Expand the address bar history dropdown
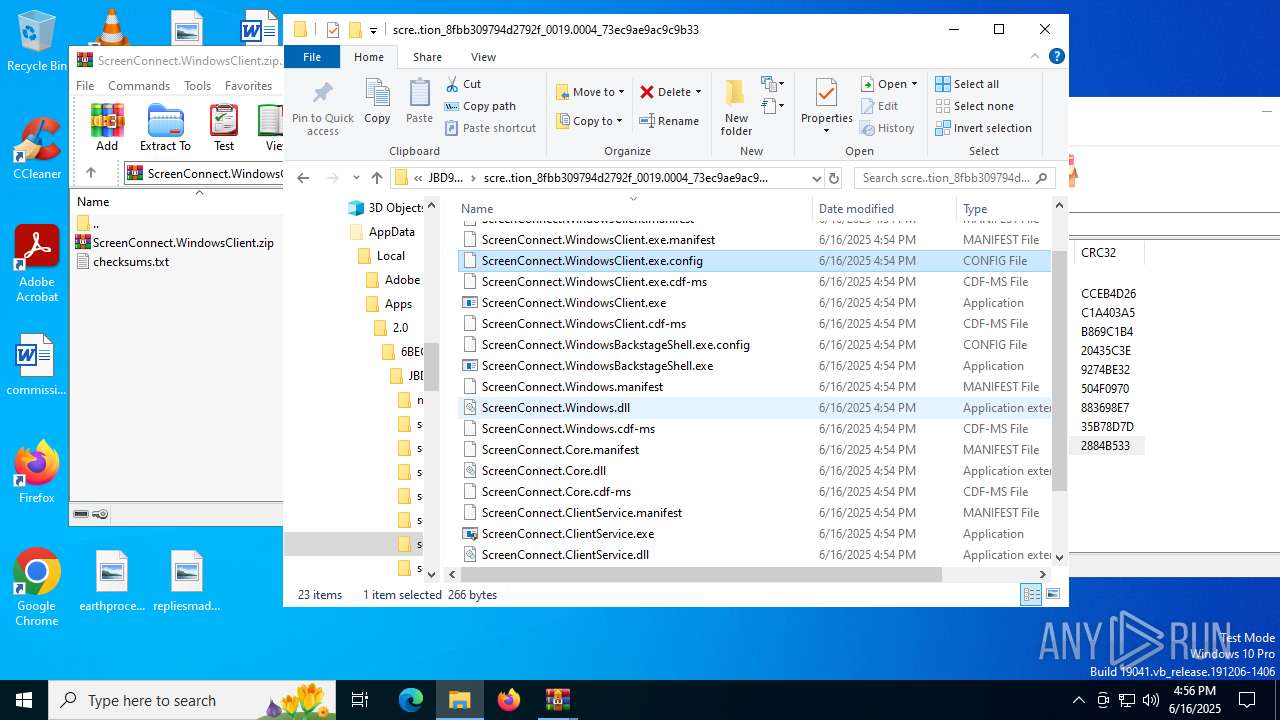 tap(817, 178)
